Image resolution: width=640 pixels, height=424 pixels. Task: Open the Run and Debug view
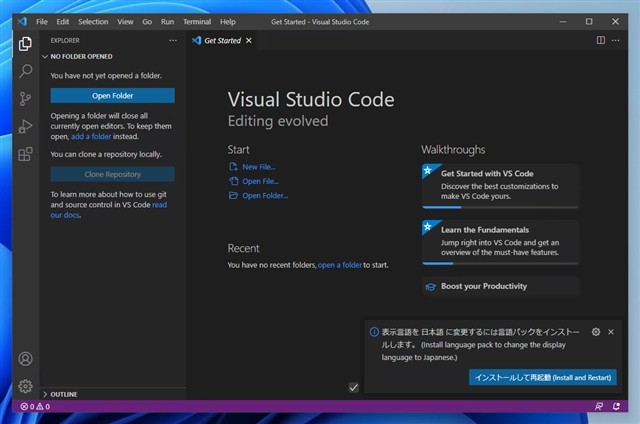click(26, 126)
